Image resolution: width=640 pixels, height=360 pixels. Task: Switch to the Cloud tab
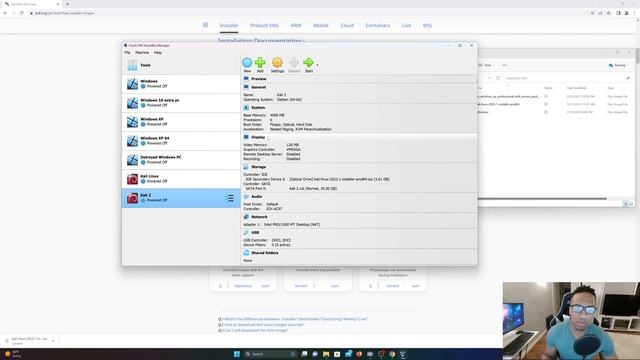[x=347, y=25]
